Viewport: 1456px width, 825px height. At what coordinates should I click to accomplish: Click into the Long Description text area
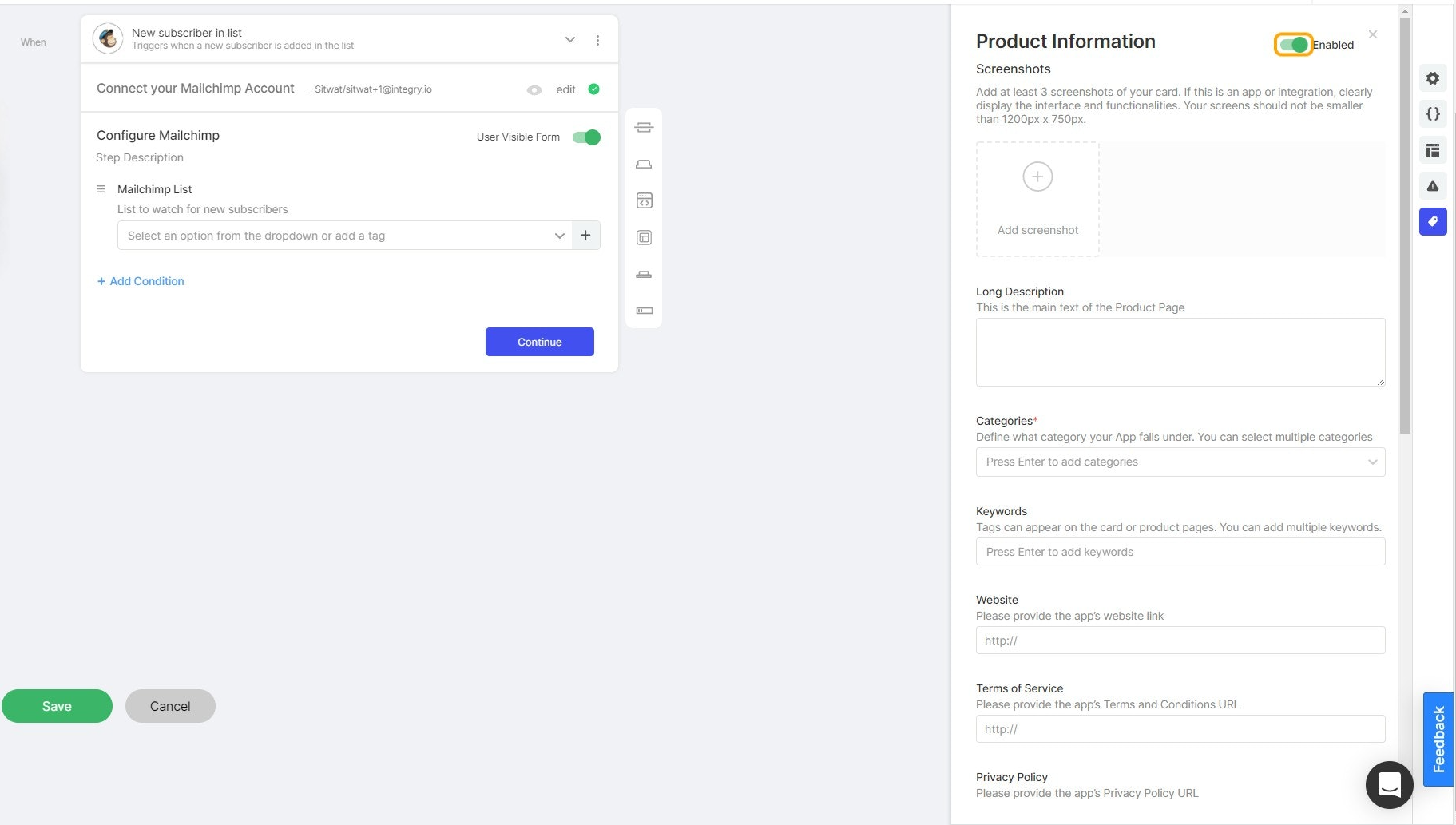point(1180,352)
